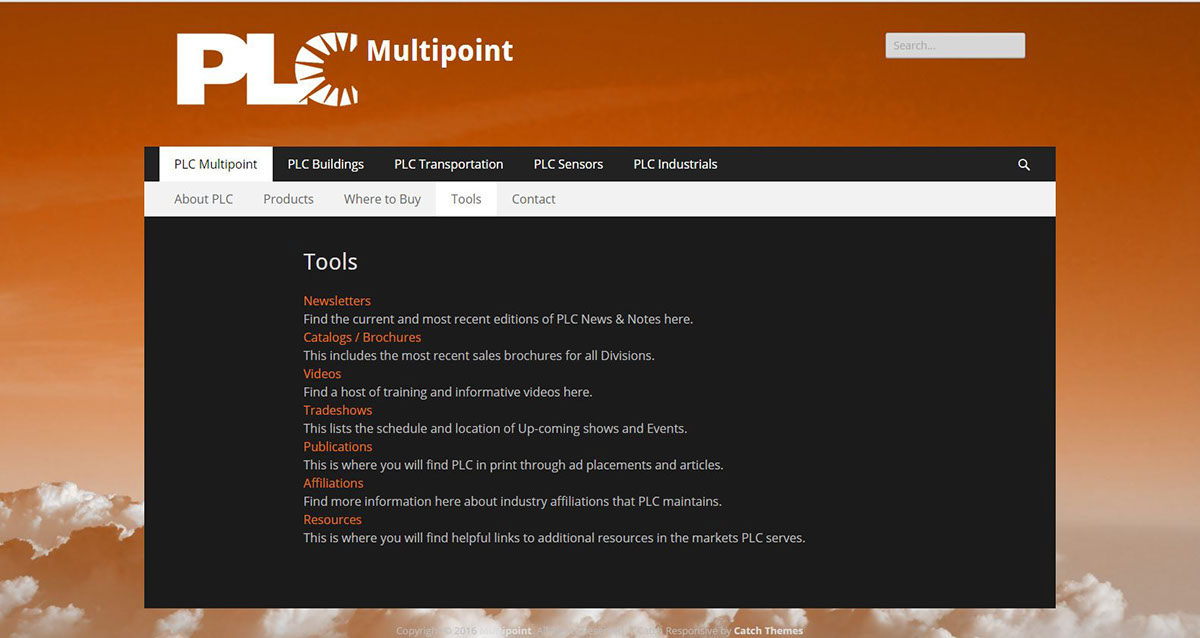Choose PLC Industrials from the top menu
This screenshot has width=1200, height=638.
click(x=675, y=164)
